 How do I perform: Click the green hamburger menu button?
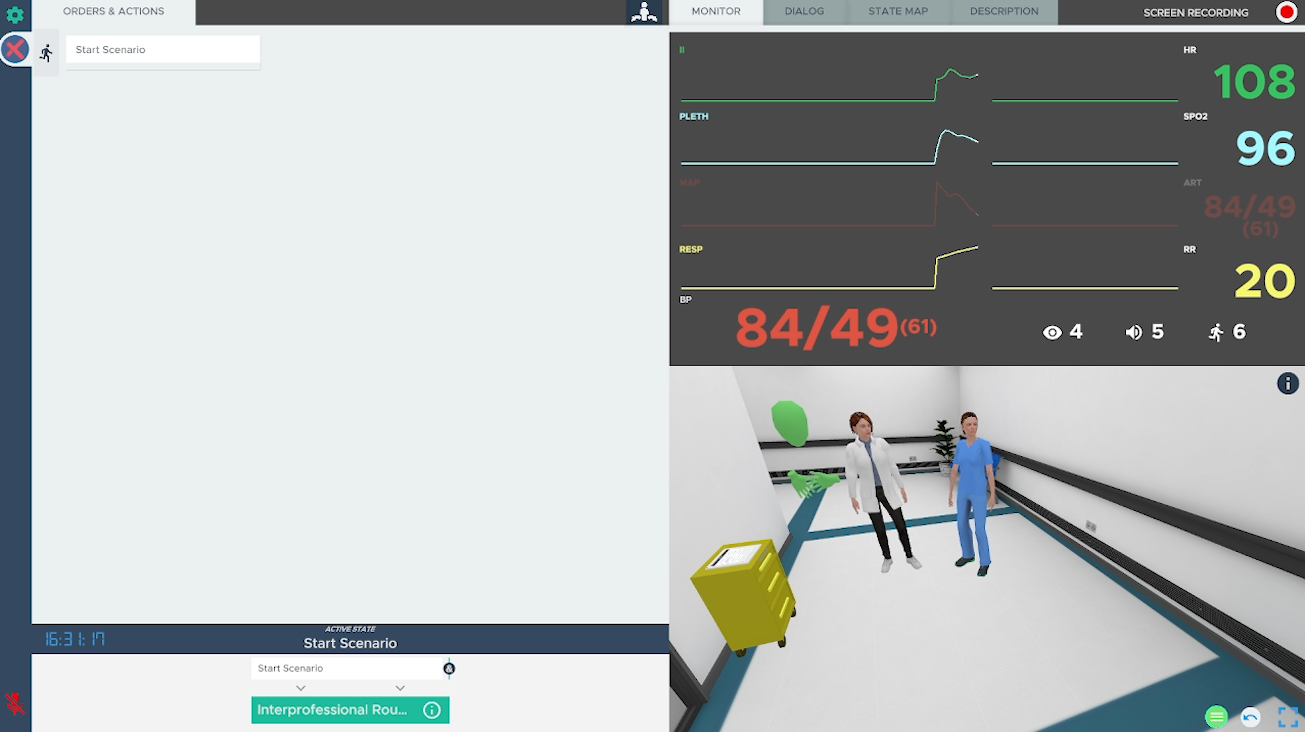tap(1216, 716)
